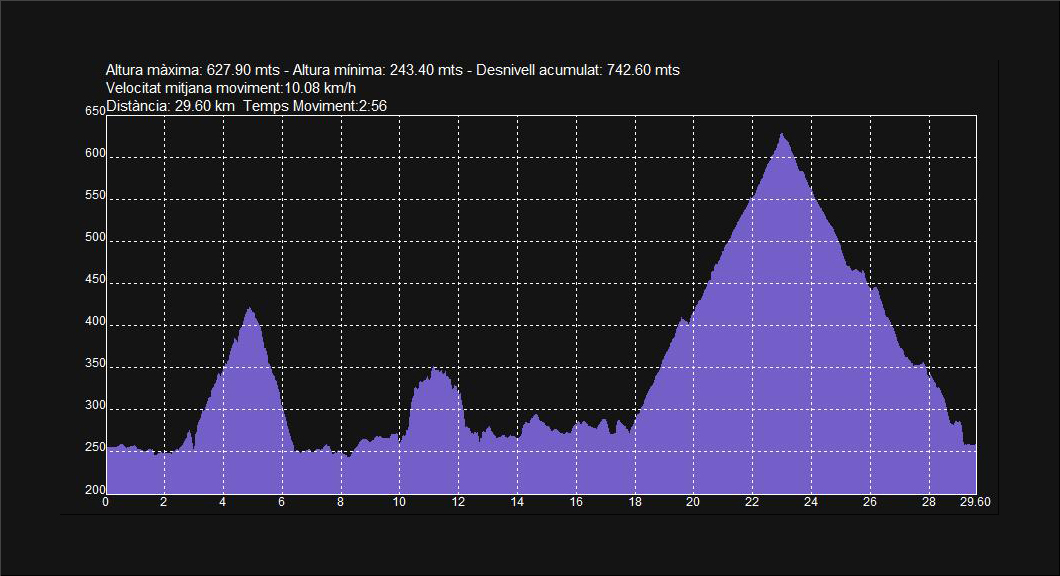Click the 29.60 end distance label
The width and height of the screenshot is (1060, 576).
point(975,502)
